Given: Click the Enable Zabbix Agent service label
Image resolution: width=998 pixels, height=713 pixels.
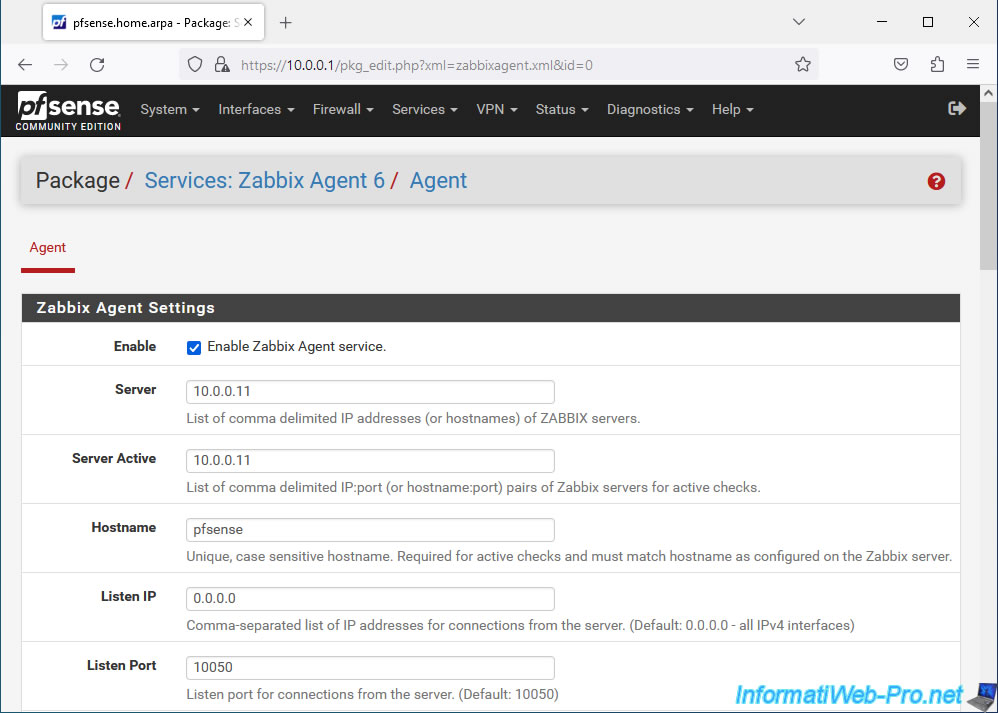Looking at the screenshot, I should 297,347.
